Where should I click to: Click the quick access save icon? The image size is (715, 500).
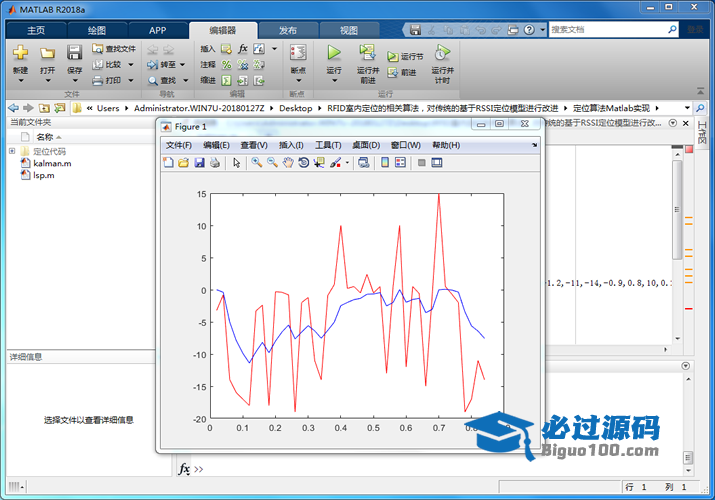coord(415,30)
